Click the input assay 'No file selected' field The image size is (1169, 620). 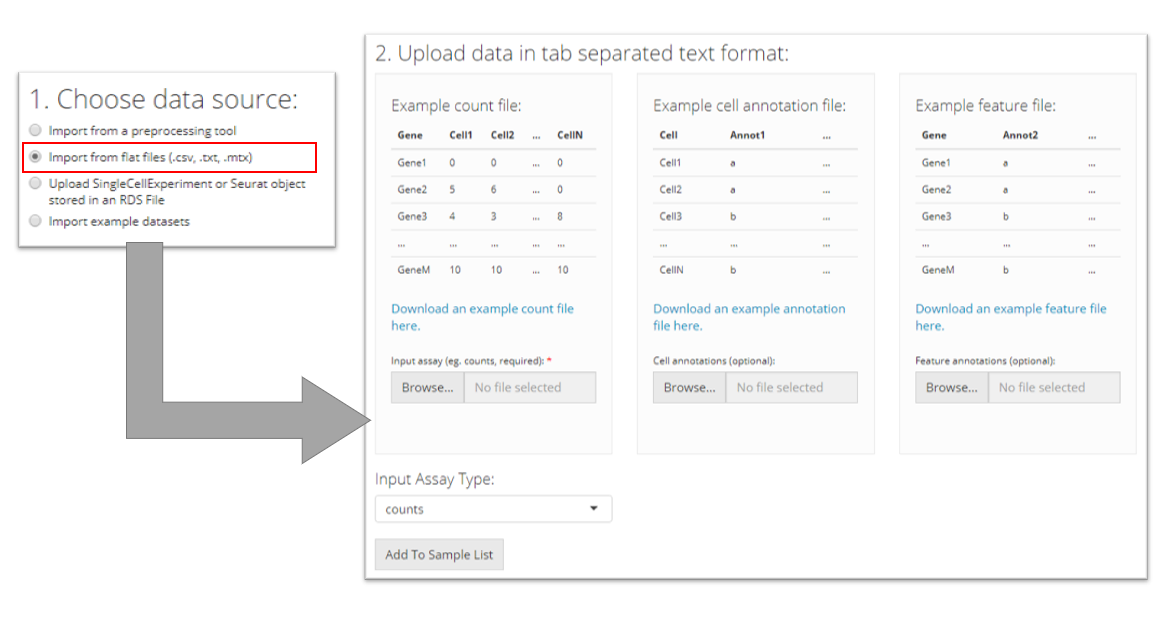point(529,388)
